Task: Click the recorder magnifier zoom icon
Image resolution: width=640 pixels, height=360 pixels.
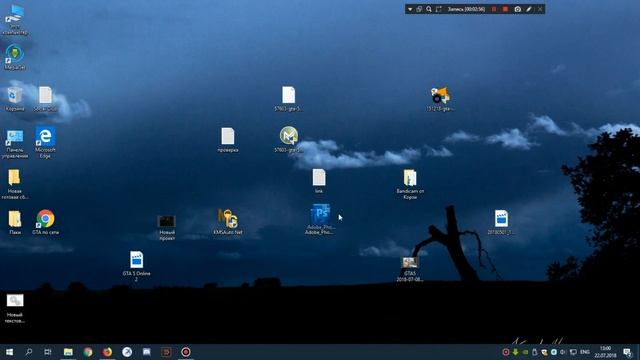Action: point(429,9)
